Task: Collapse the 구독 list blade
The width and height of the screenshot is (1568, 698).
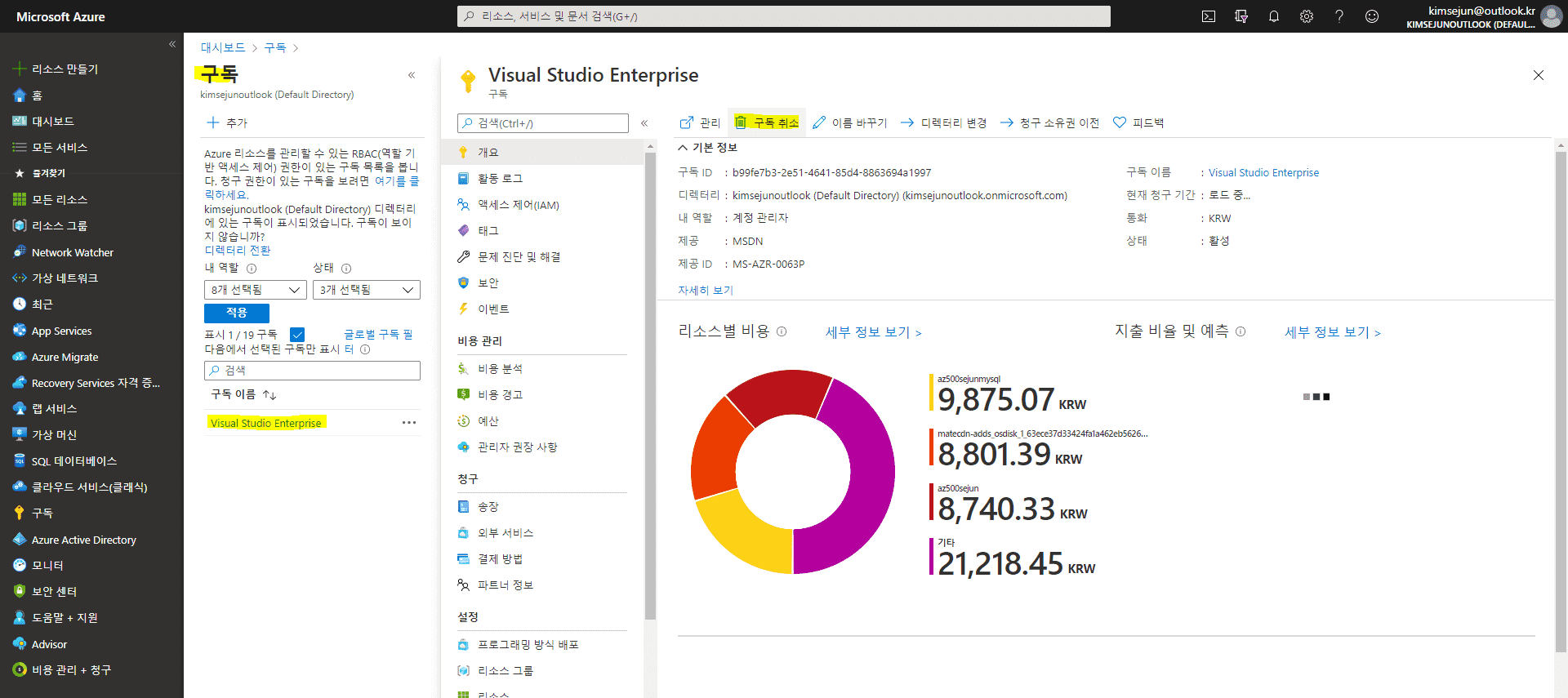Action: point(412,75)
